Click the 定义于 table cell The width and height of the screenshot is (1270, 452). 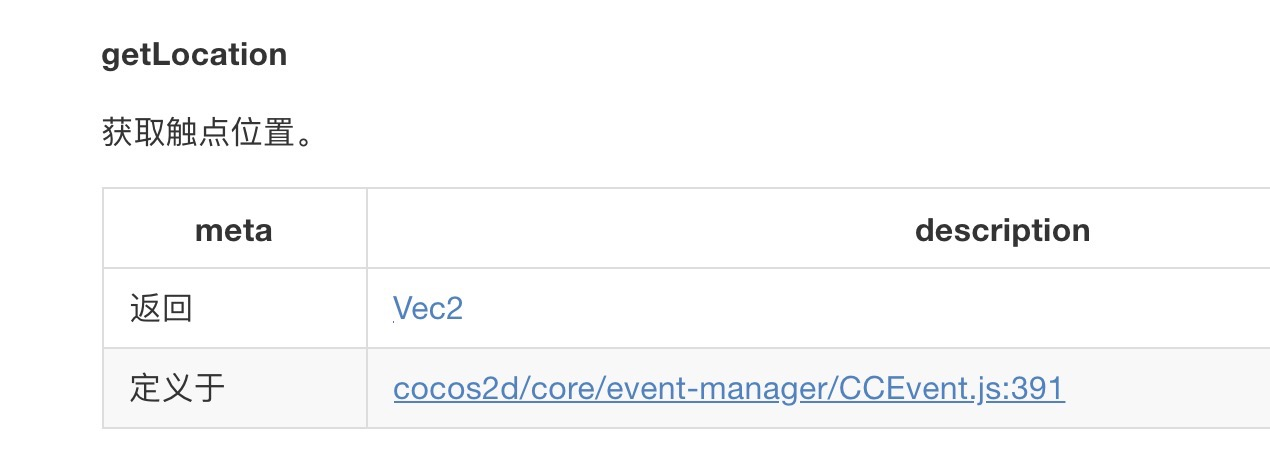178,388
